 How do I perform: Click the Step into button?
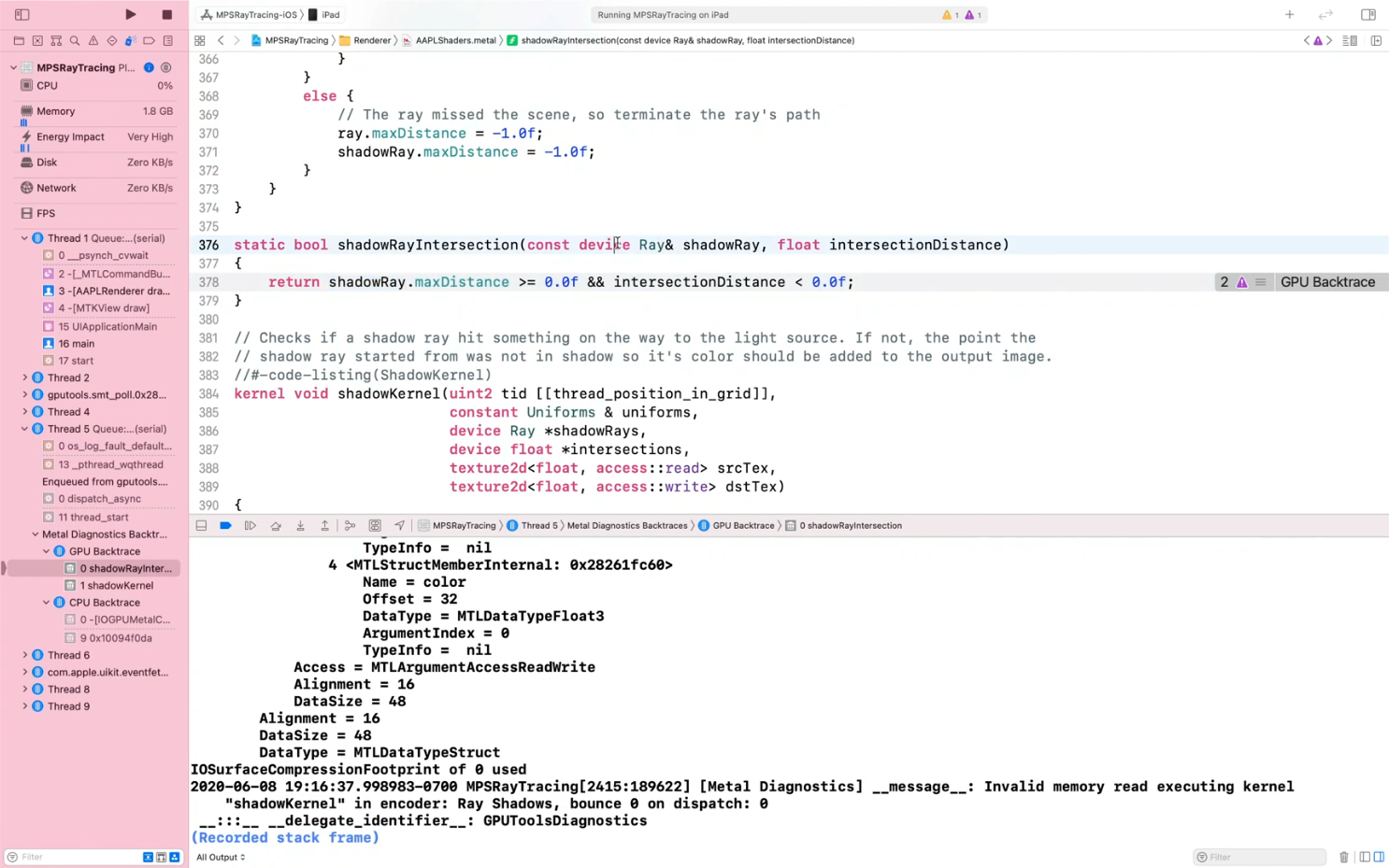coord(300,526)
